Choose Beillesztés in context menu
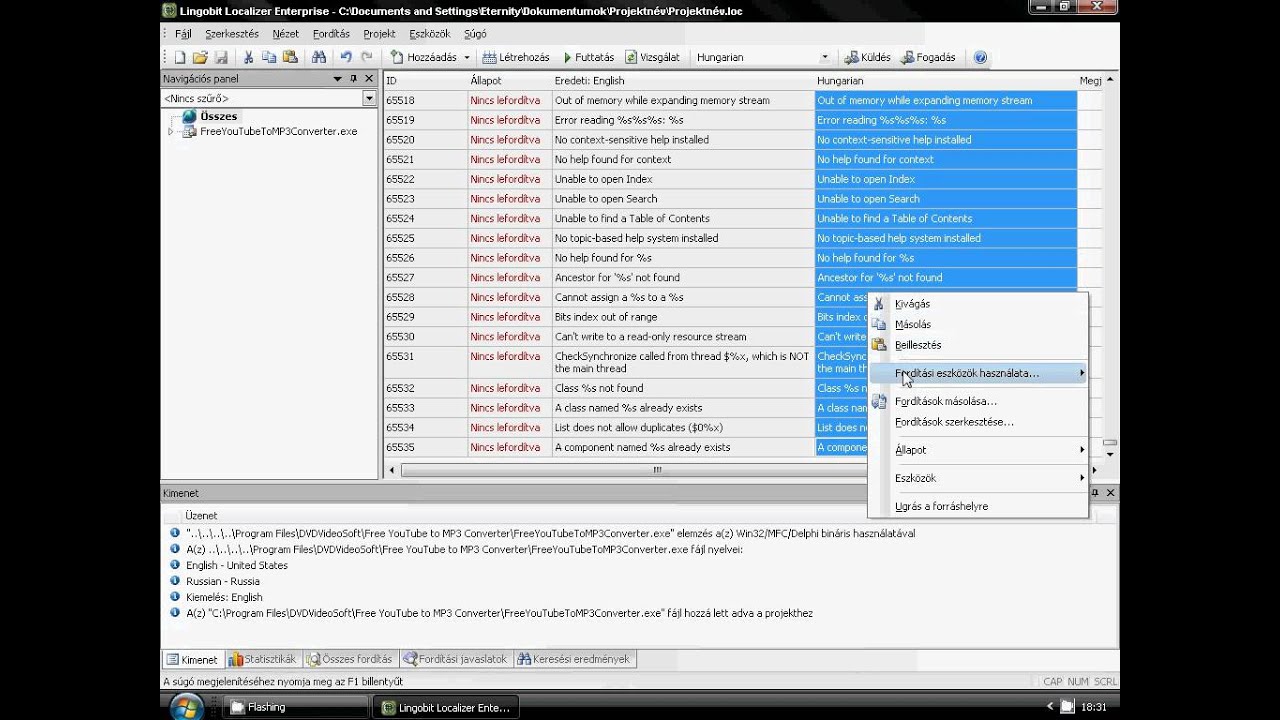 [978, 345]
